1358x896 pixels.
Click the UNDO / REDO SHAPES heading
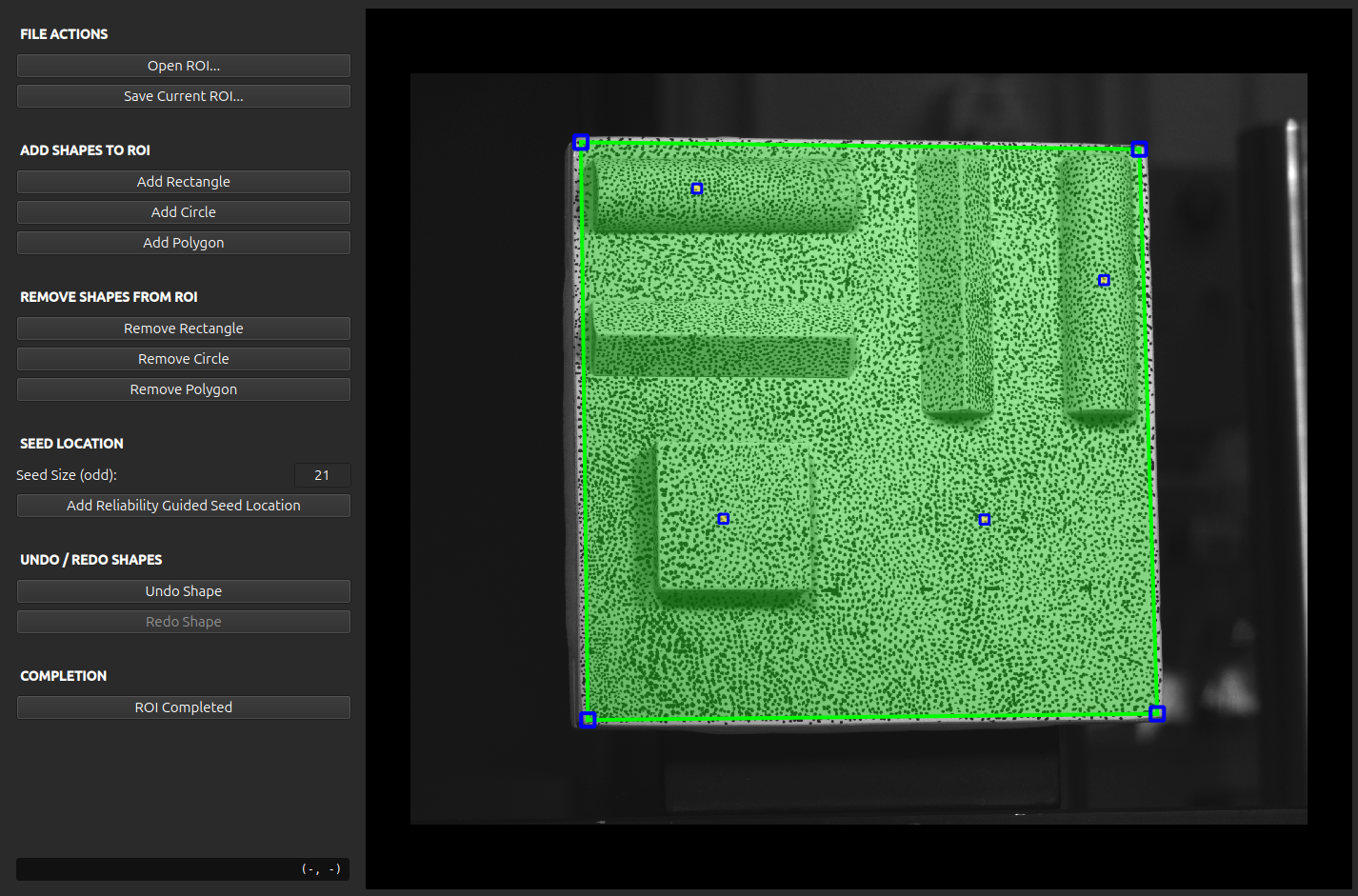tap(90, 560)
